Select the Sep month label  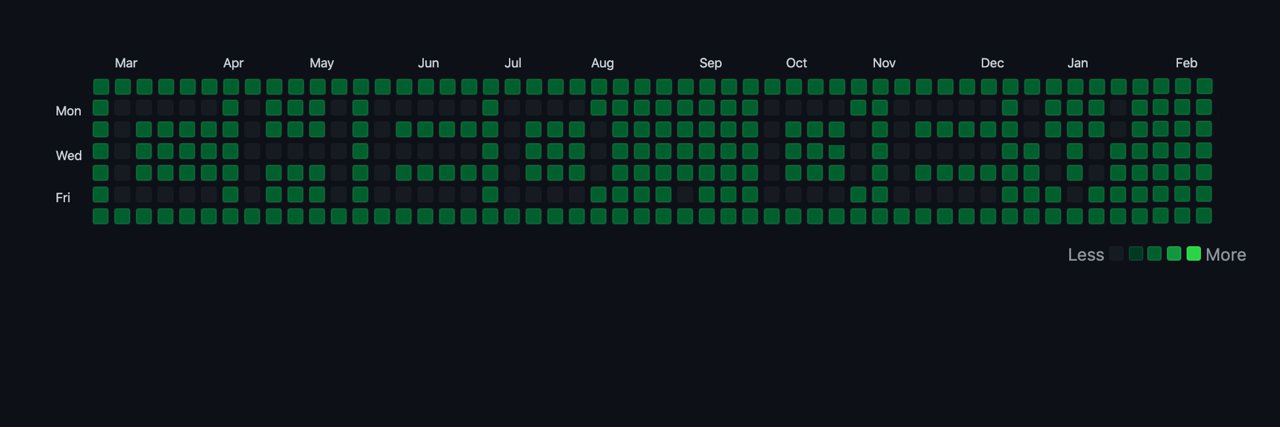(x=710, y=63)
